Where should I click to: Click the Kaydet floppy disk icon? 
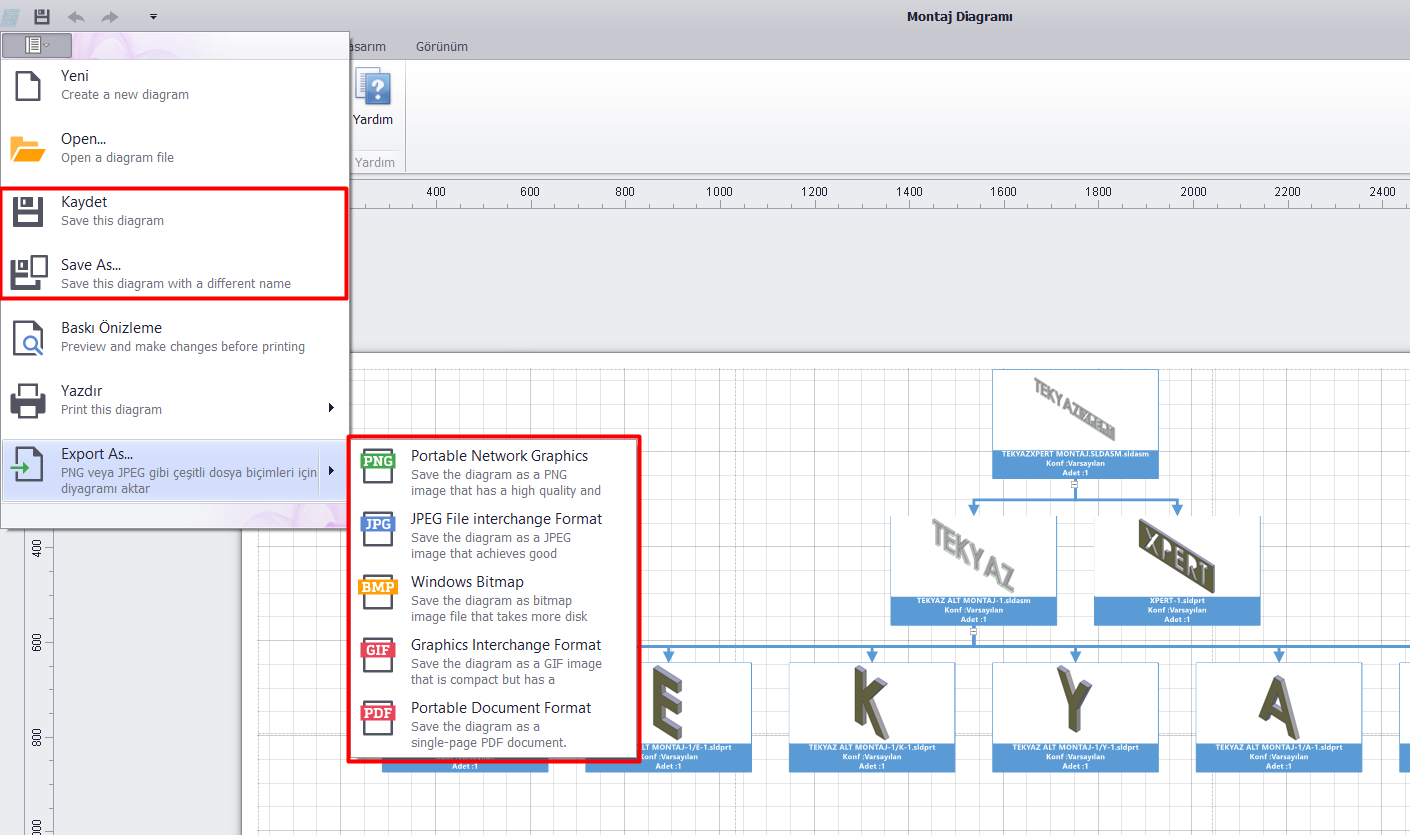point(28,211)
